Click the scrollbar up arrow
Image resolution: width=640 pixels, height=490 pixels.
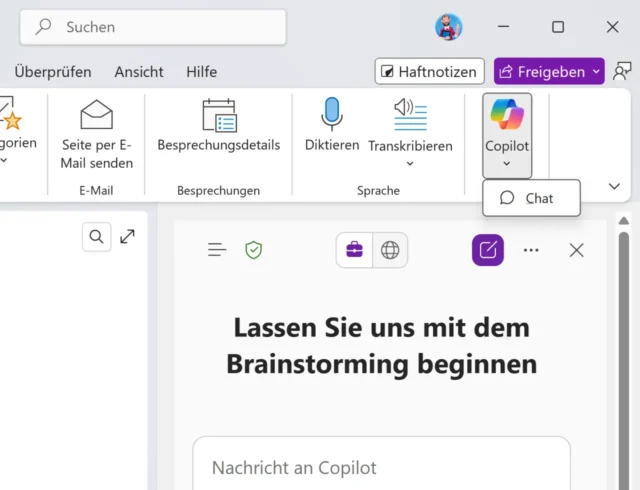(x=623, y=221)
